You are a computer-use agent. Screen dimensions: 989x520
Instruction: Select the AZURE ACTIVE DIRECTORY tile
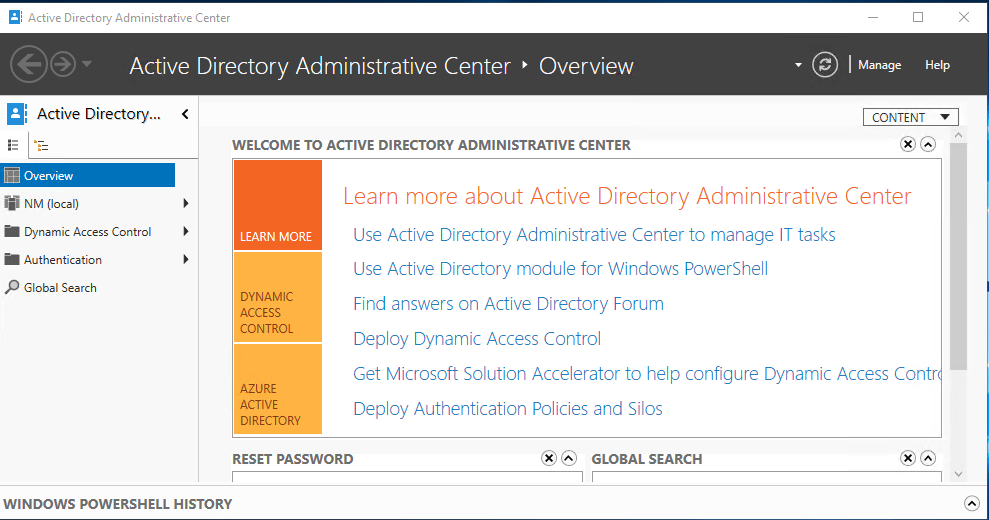point(278,389)
